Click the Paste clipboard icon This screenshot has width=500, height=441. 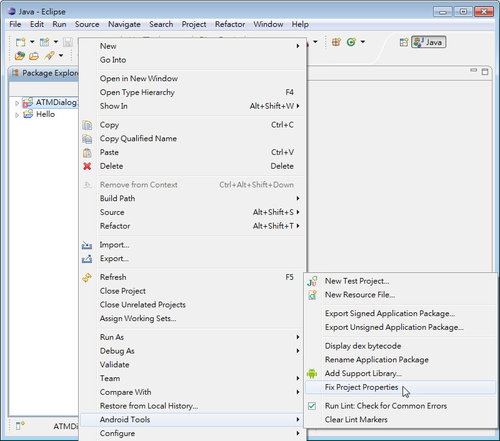87,153
